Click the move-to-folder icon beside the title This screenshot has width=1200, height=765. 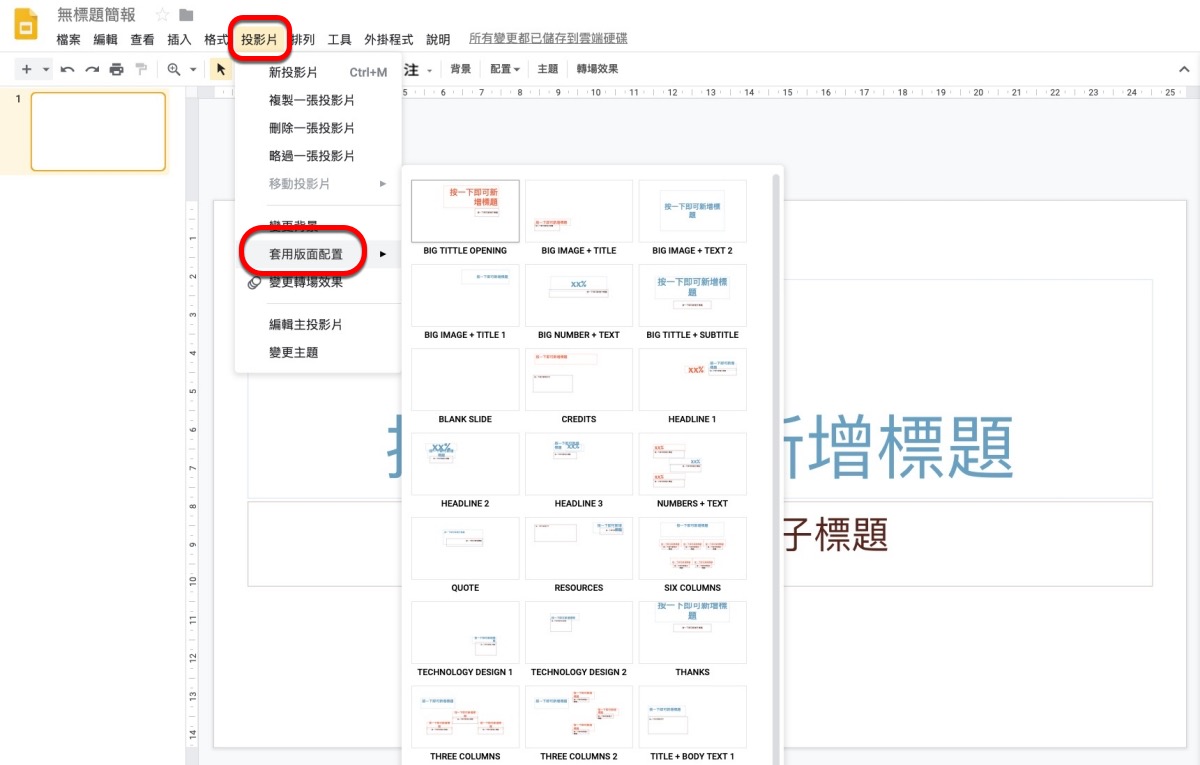coord(186,15)
